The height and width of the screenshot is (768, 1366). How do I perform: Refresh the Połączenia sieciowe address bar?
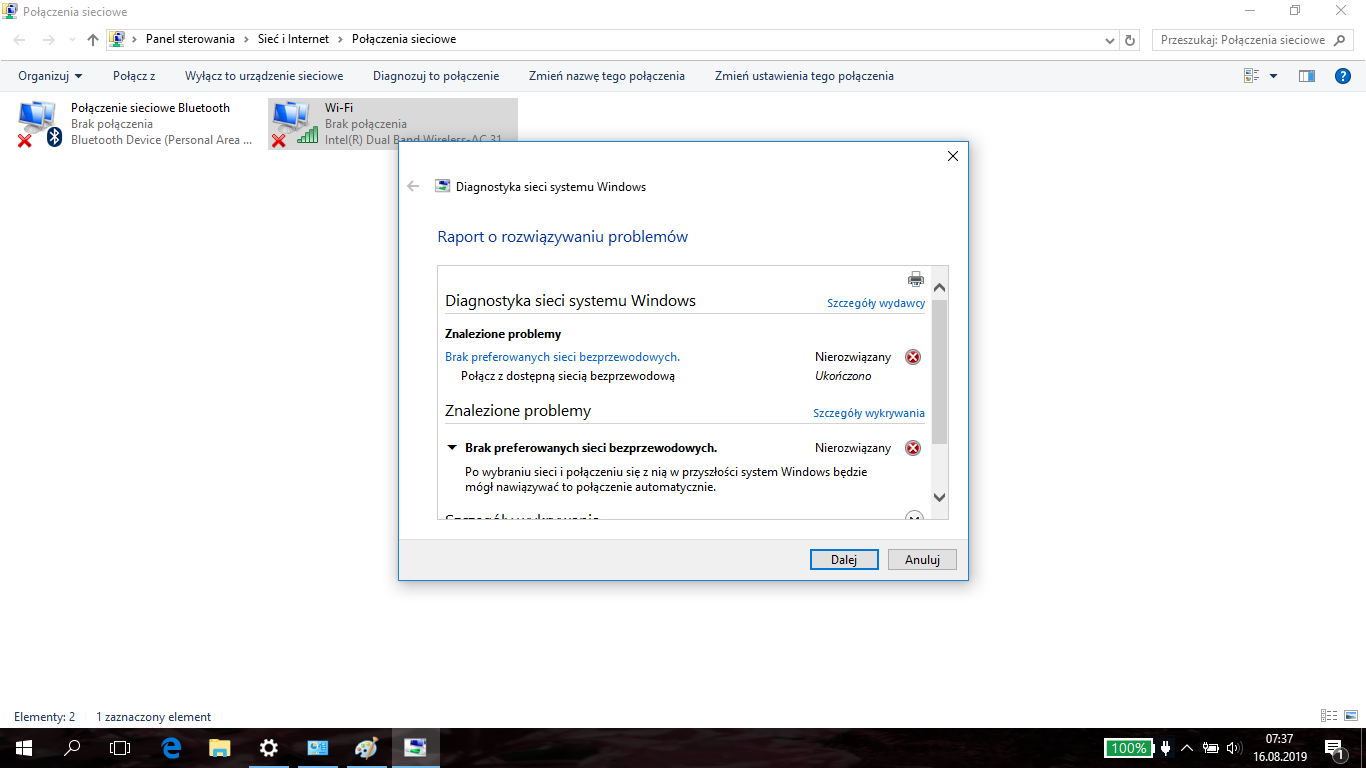1130,40
